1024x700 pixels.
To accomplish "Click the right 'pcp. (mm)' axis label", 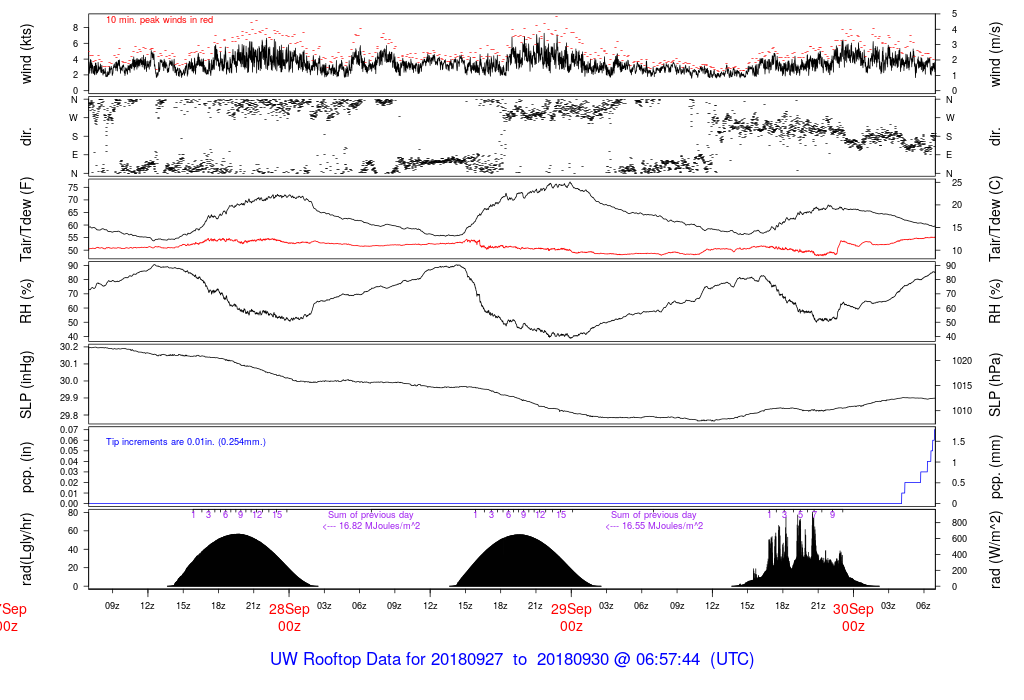I will [x=995, y=467].
